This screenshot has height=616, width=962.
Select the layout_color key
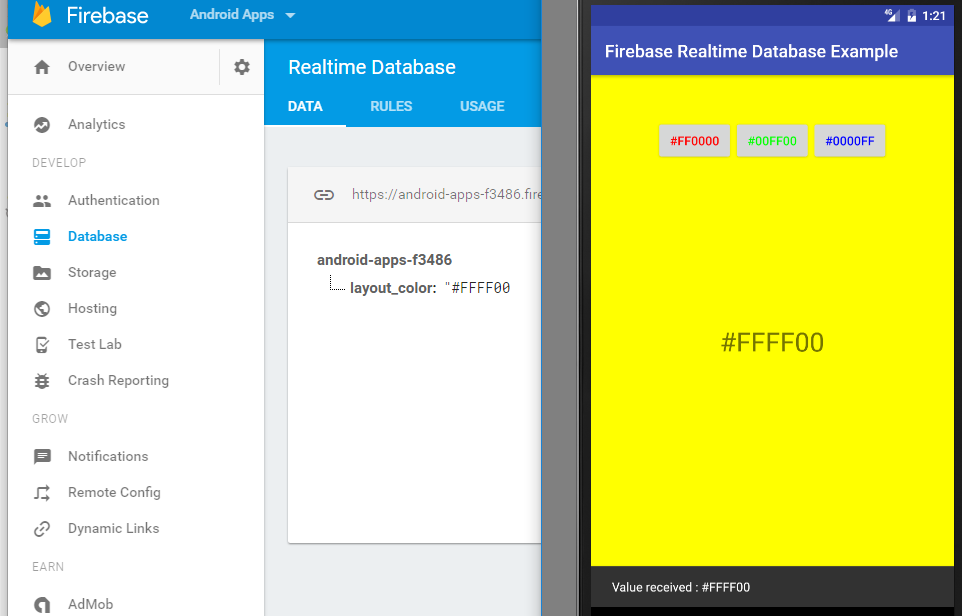pyautogui.click(x=393, y=288)
